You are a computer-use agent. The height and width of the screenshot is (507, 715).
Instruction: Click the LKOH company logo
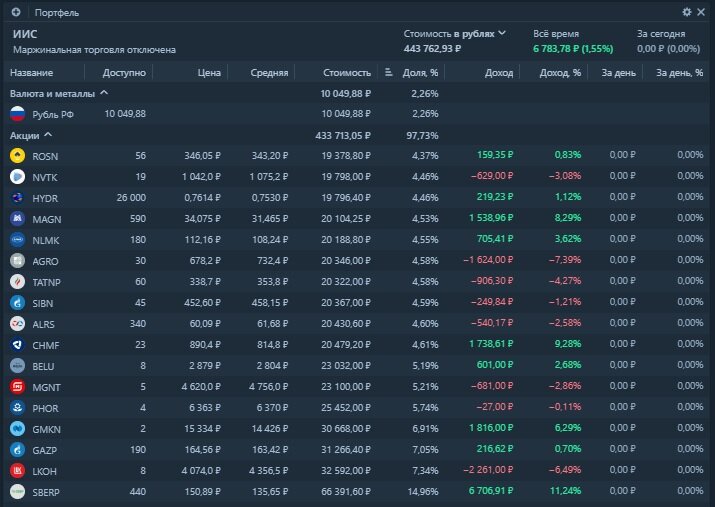(x=17, y=471)
